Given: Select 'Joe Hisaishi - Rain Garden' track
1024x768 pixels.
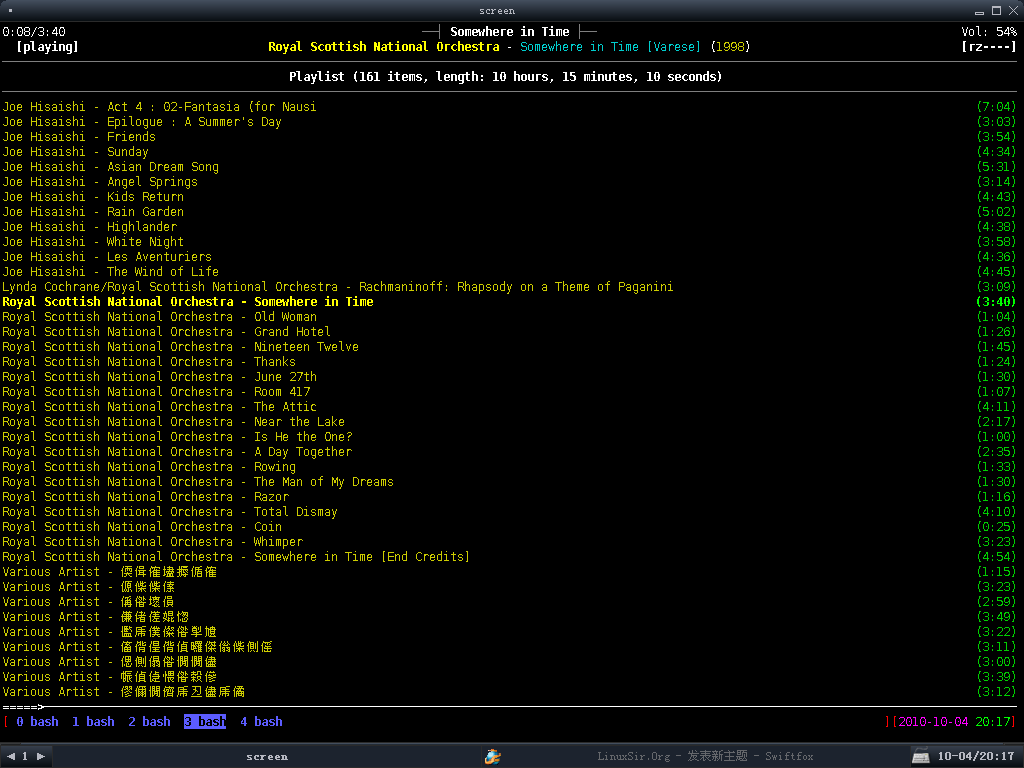Looking at the screenshot, I should tap(509, 212).
